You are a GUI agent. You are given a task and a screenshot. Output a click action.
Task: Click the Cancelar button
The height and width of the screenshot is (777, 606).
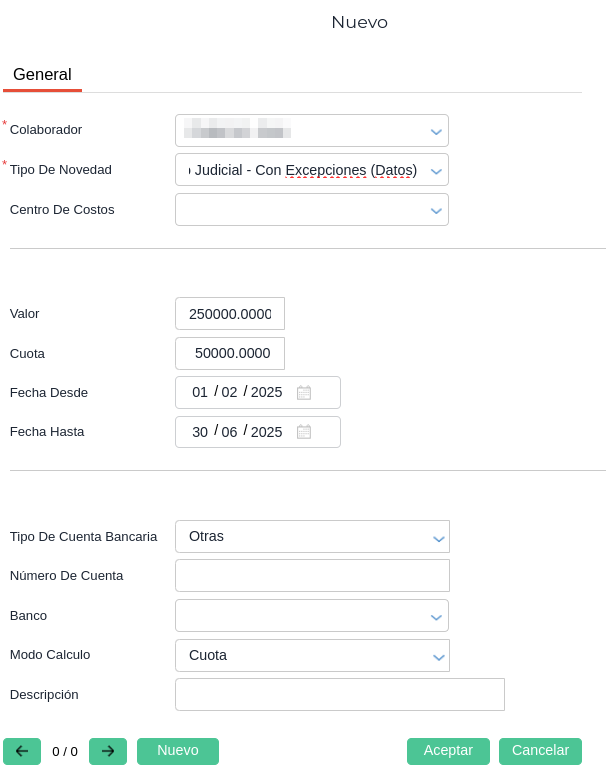point(540,751)
